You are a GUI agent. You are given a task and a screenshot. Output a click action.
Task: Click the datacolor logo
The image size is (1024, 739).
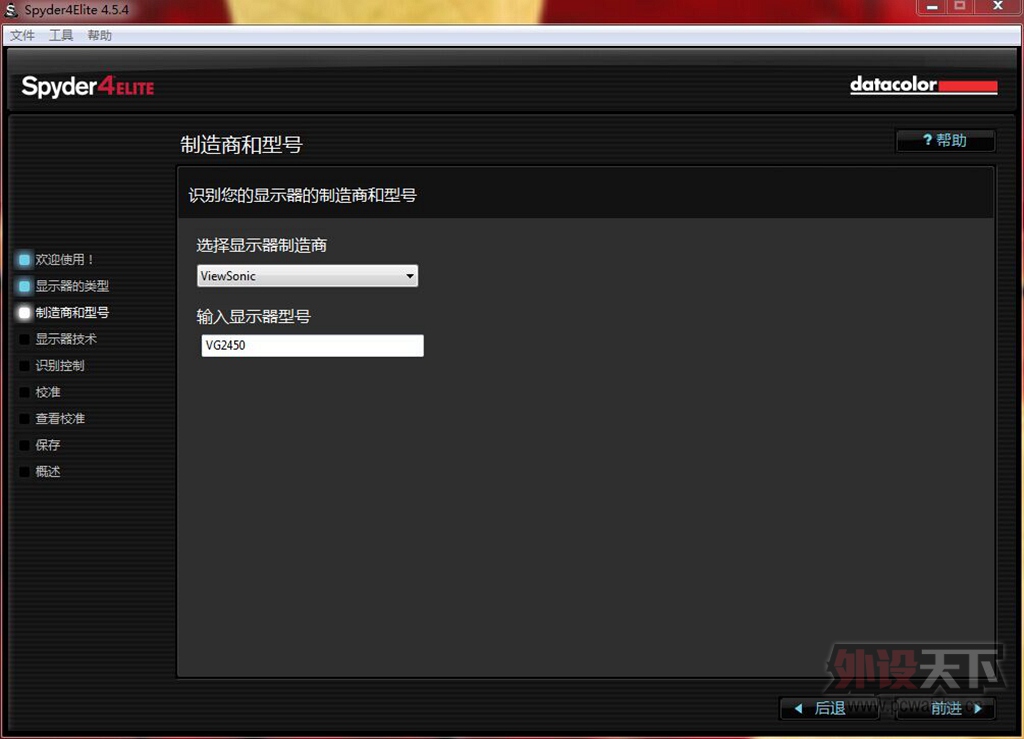pyautogui.click(x=923, y=85)
